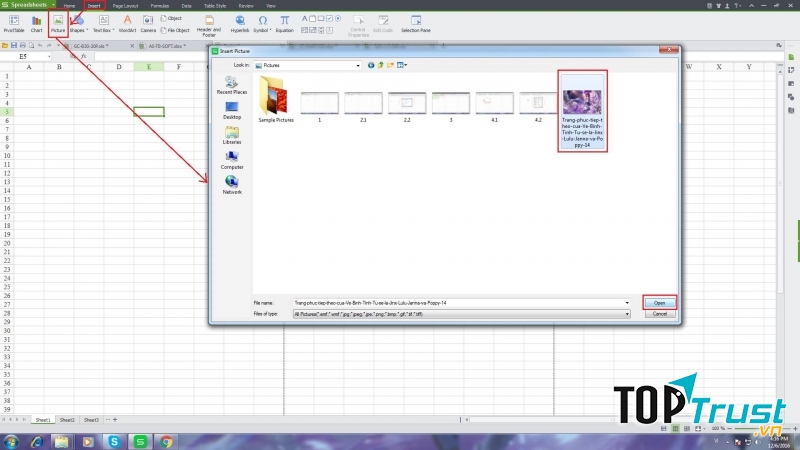This screenshot has width=800, height=450.
Task: Click the Equation icon
Action: click(x=285, y=22)
